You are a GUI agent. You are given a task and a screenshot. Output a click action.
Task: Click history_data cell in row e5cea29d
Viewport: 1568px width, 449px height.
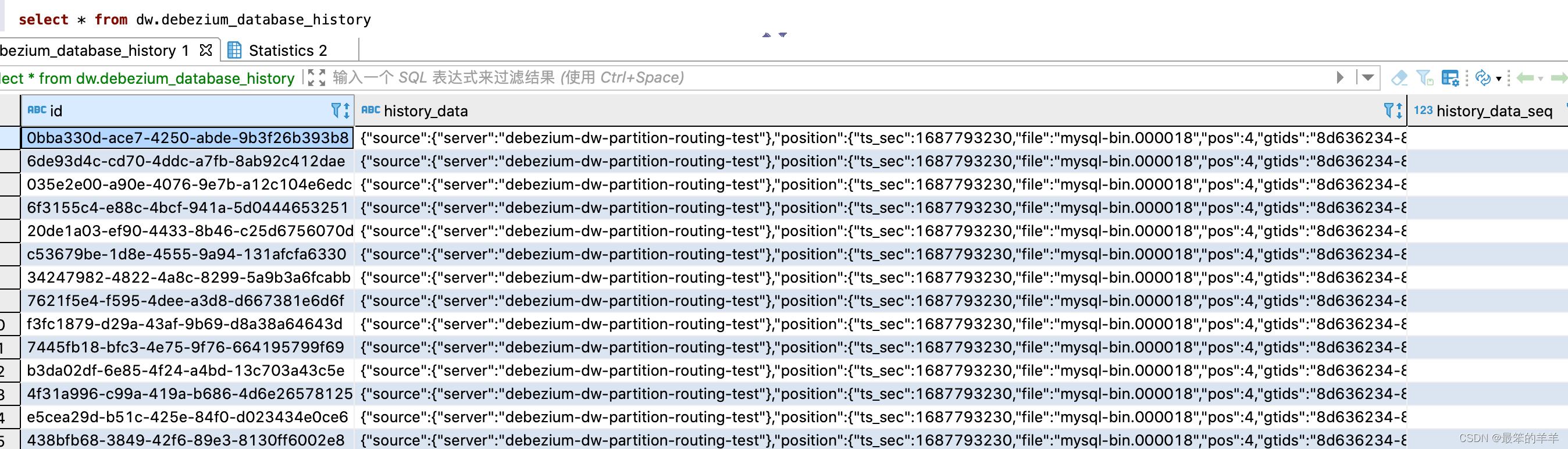click(x=881, y=418)
